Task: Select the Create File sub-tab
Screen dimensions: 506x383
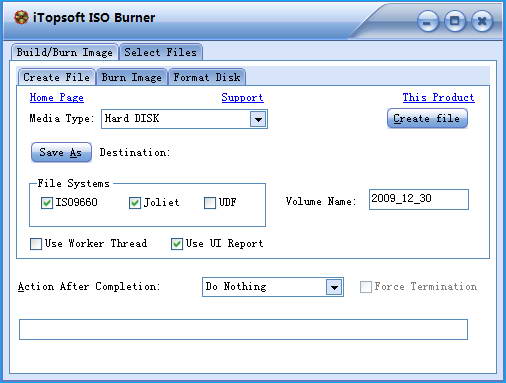Action: (56, 77)
